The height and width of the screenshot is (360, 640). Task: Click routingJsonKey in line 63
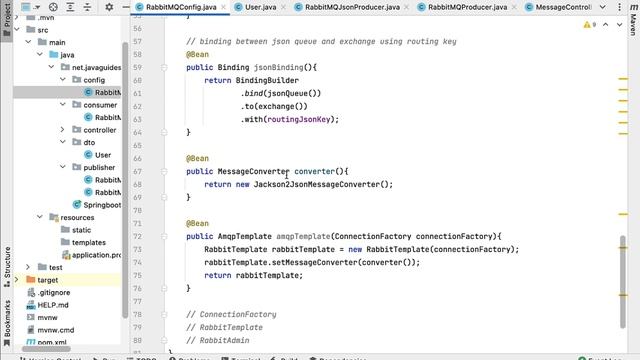[x=299, y=119]
